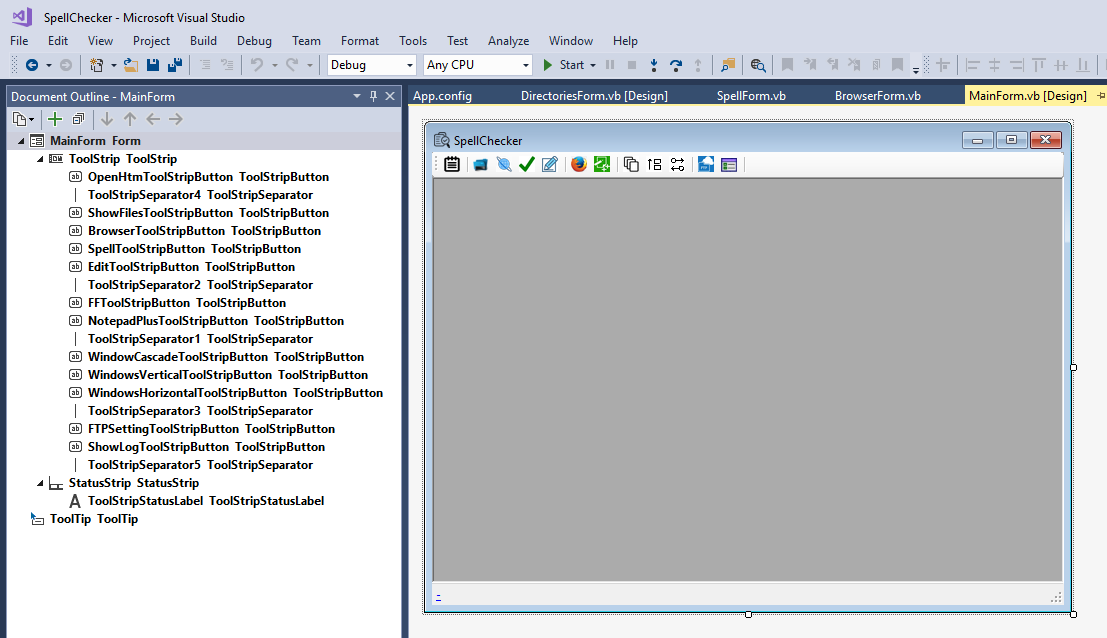Screen dimensions: 1107x638
Task: Click the green Notepad++ toolstrip icon
Action: 602,164
